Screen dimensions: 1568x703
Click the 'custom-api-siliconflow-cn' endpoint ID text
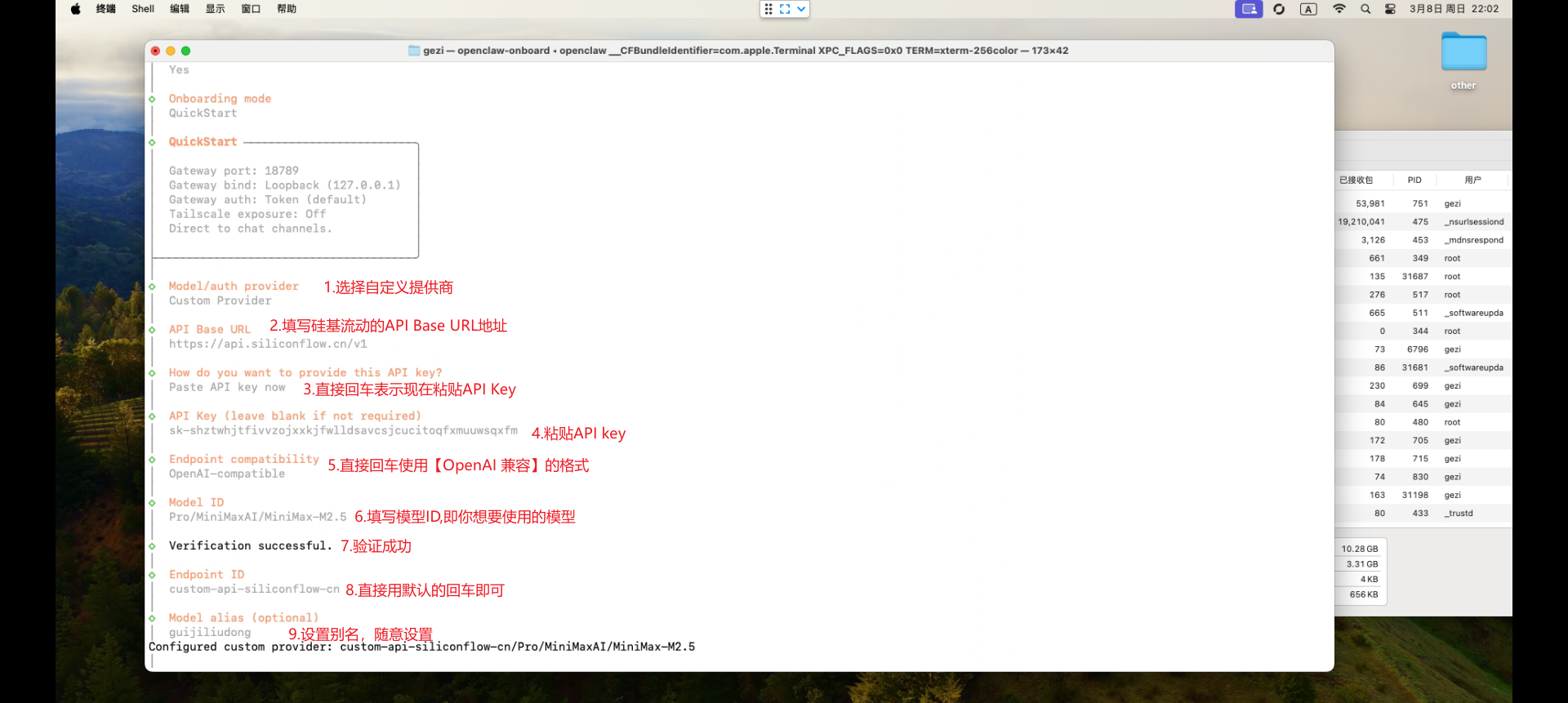coord(254,589)
